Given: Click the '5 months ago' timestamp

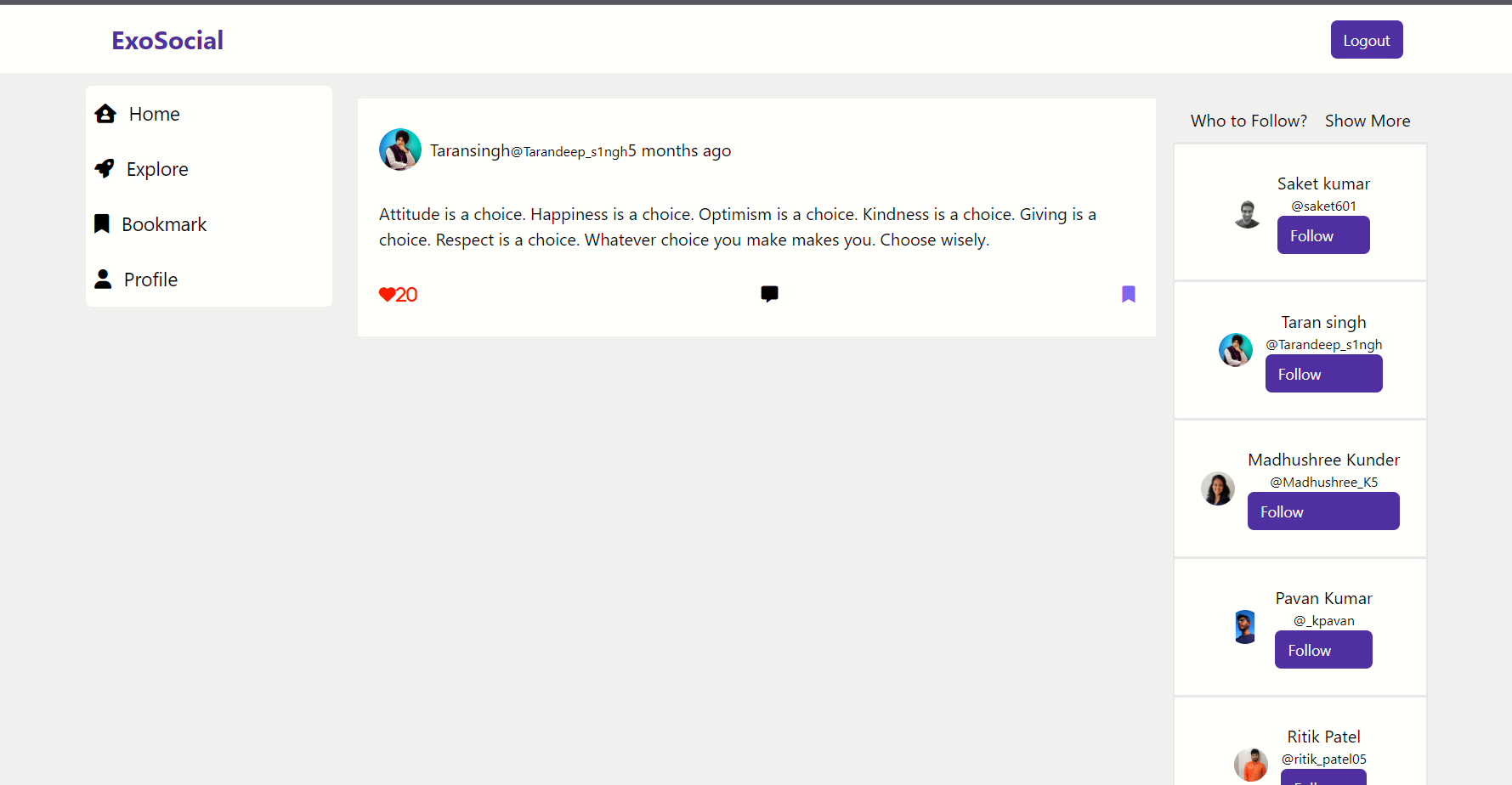Looking at the screenshot, I should click(x=679, y=150).
